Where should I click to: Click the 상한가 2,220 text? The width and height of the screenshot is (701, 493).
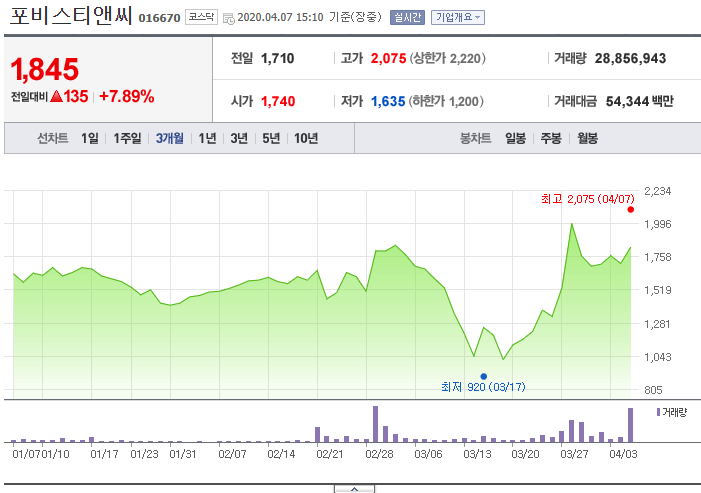pos(448,58)
